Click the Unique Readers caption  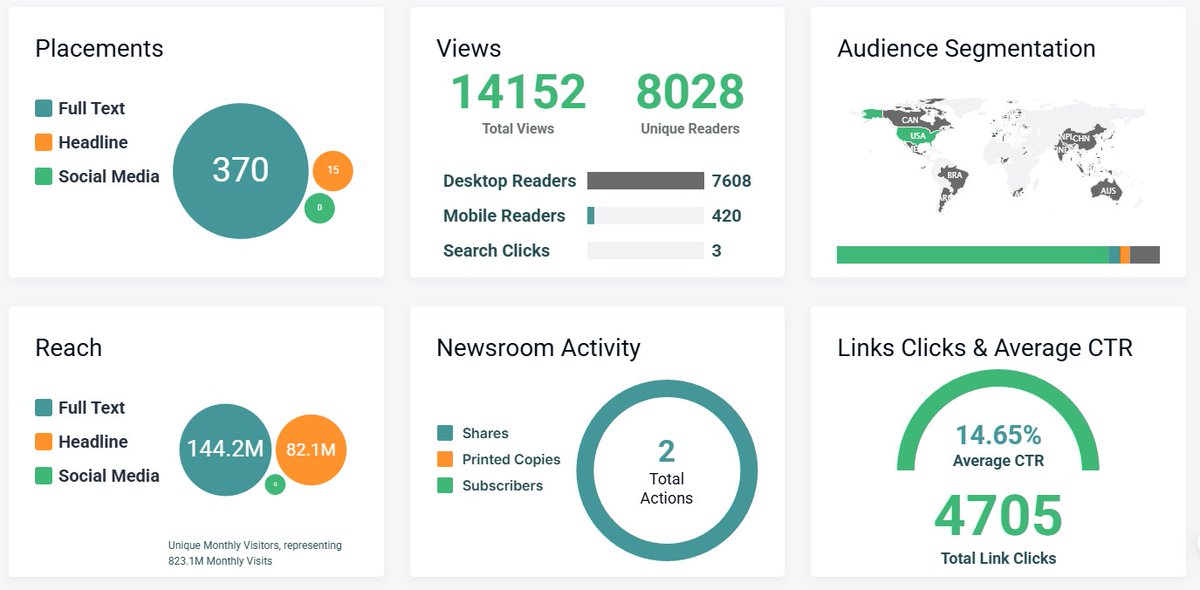tap(690, 128)
